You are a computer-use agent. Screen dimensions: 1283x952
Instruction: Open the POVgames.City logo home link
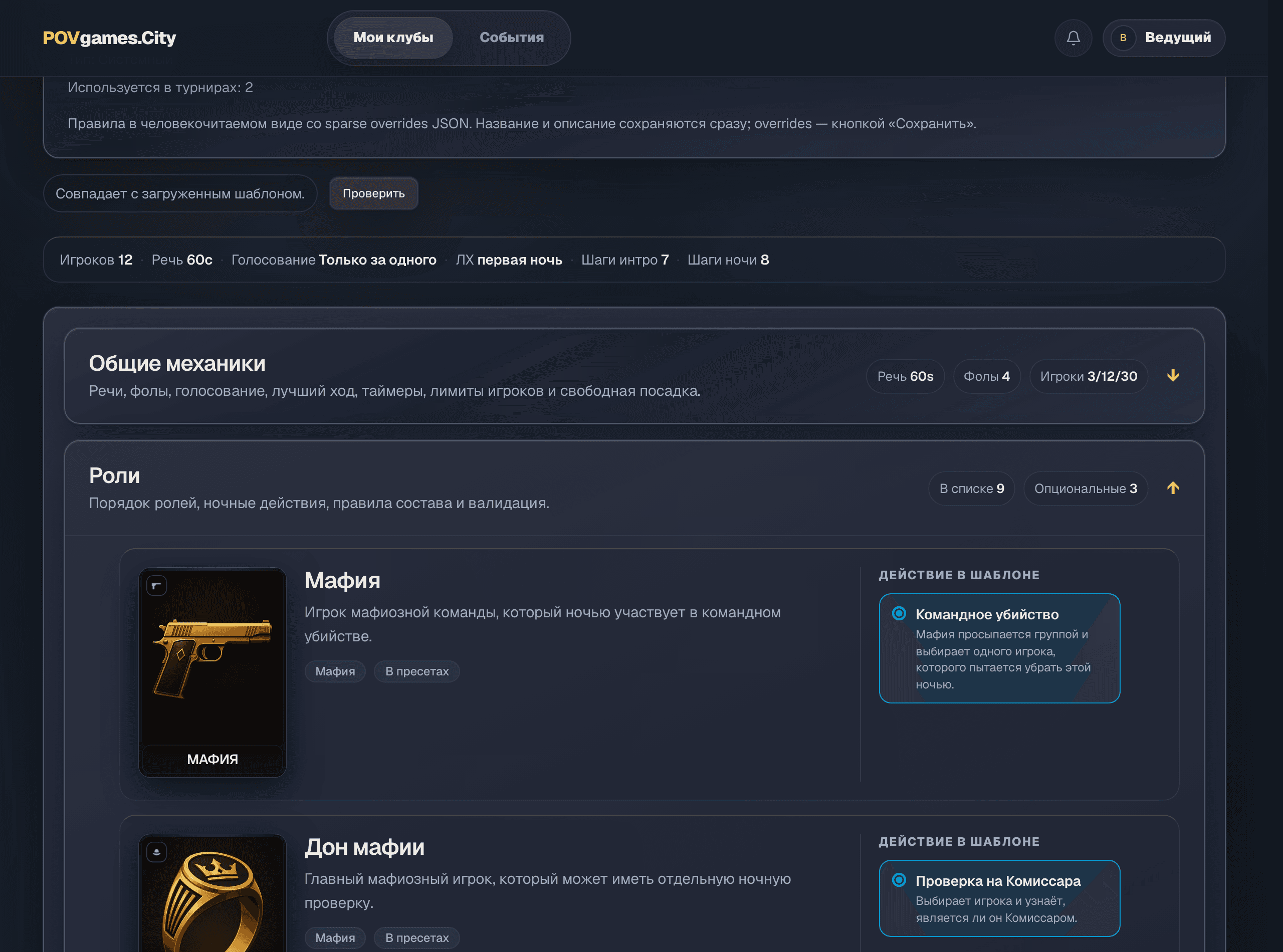[x=110, y=38]
